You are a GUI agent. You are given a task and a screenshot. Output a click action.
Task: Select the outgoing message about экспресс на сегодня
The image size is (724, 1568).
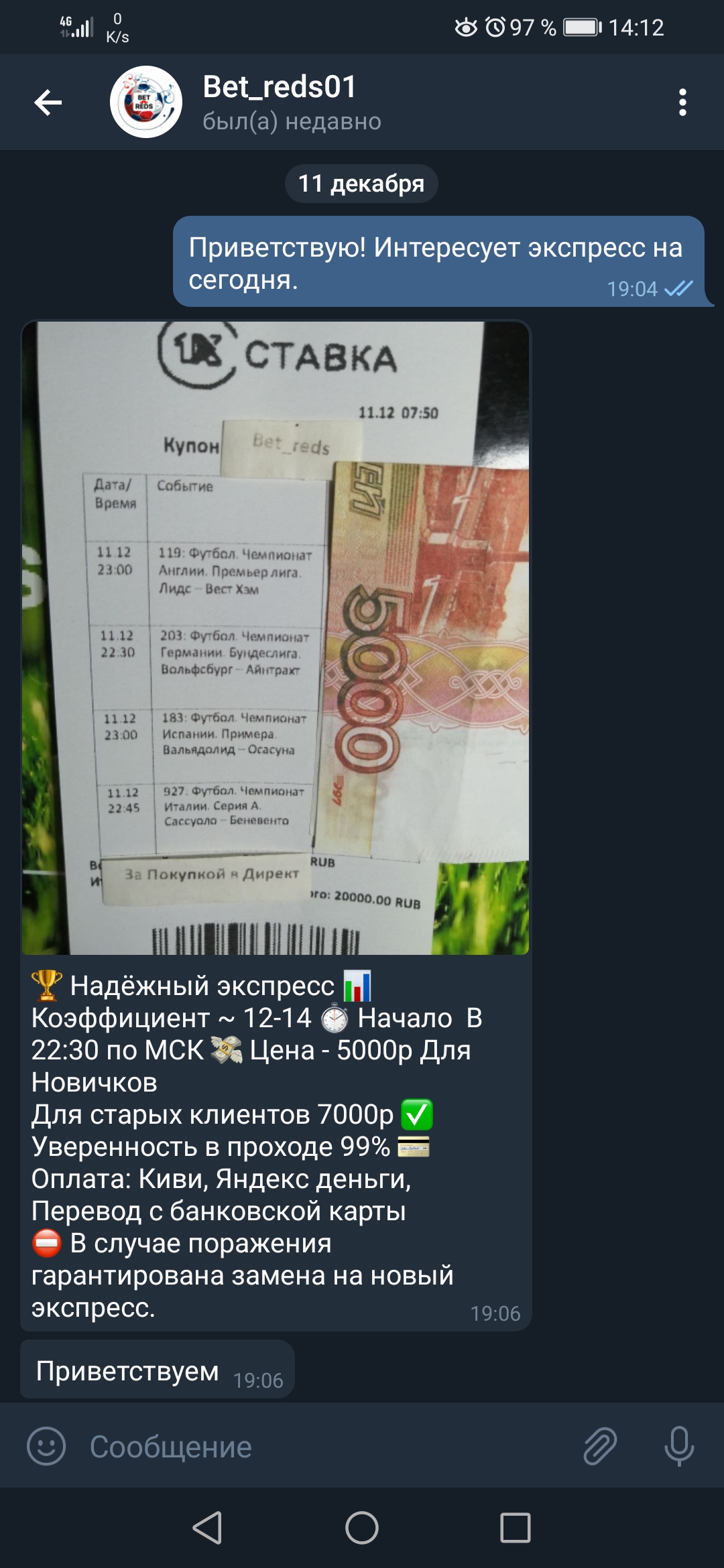(439, 262)
